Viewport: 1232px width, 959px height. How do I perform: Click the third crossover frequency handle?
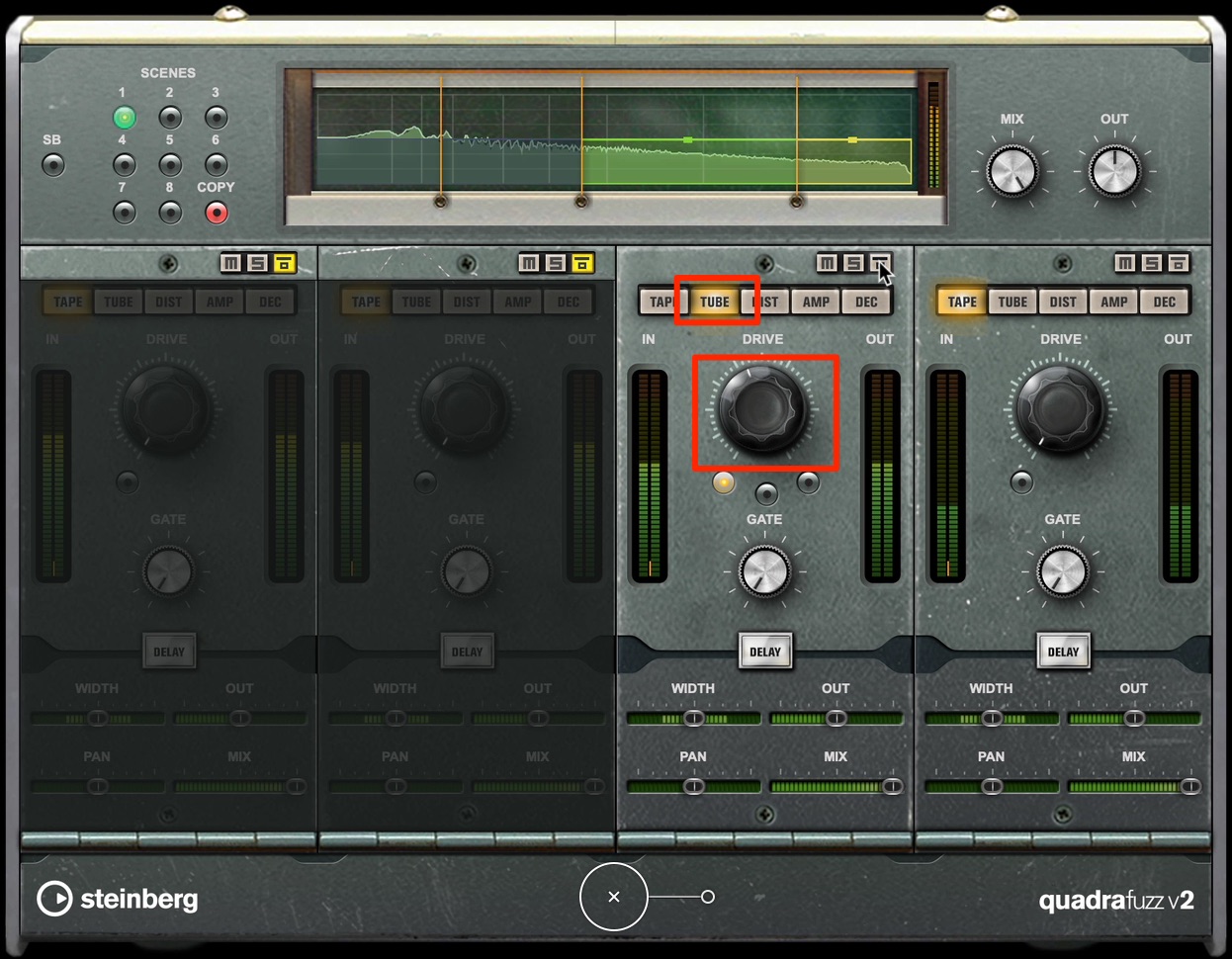click(x=797, y=202)
